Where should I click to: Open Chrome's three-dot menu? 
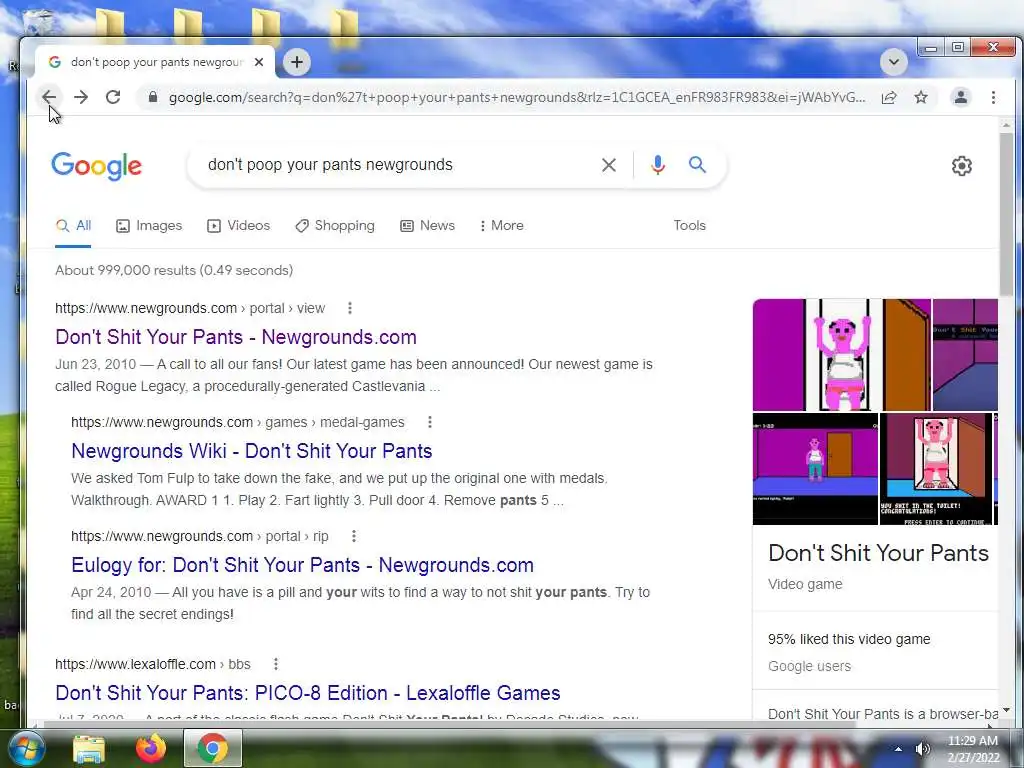(993, 97)
